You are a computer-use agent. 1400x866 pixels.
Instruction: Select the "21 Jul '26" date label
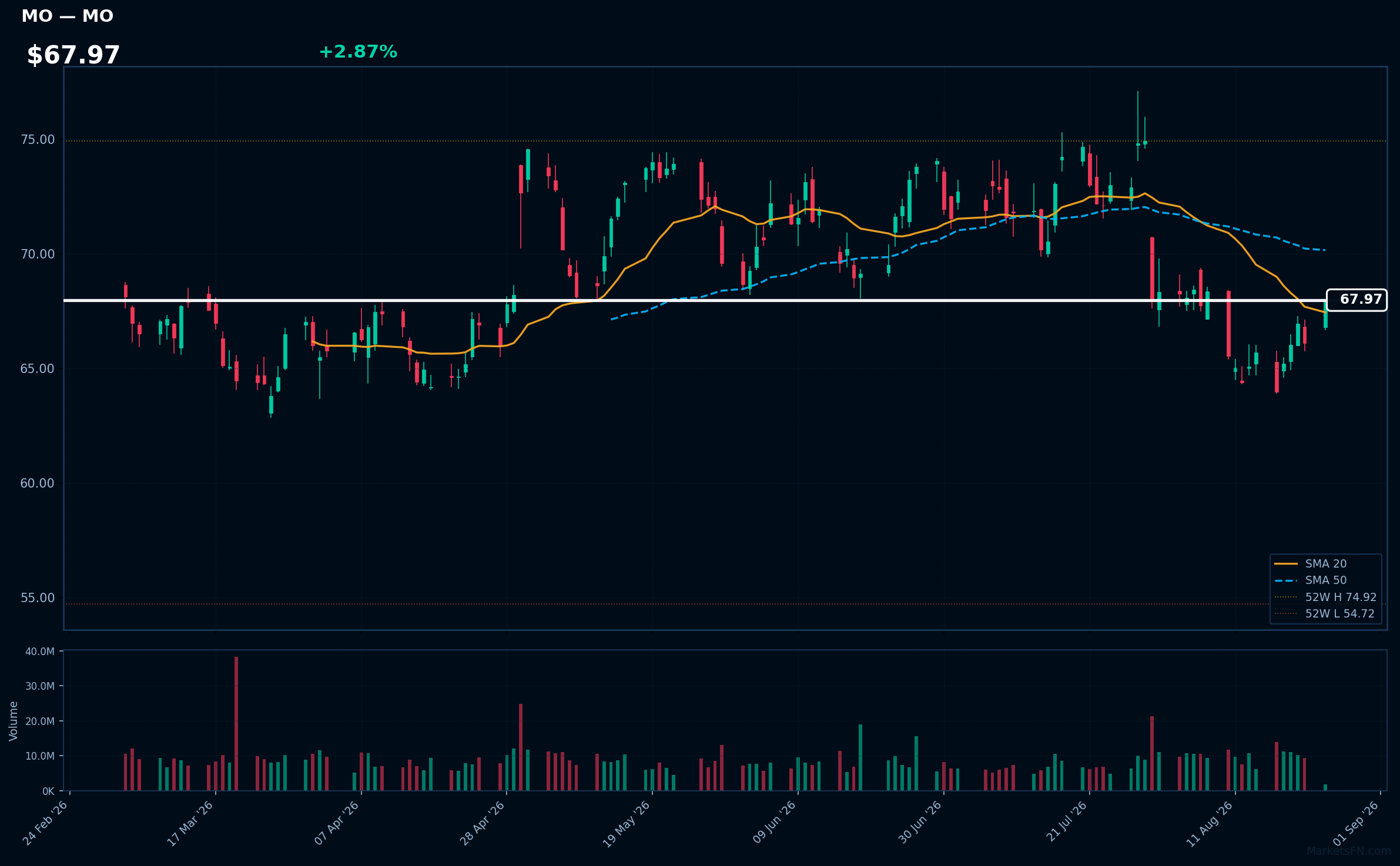1066,823
